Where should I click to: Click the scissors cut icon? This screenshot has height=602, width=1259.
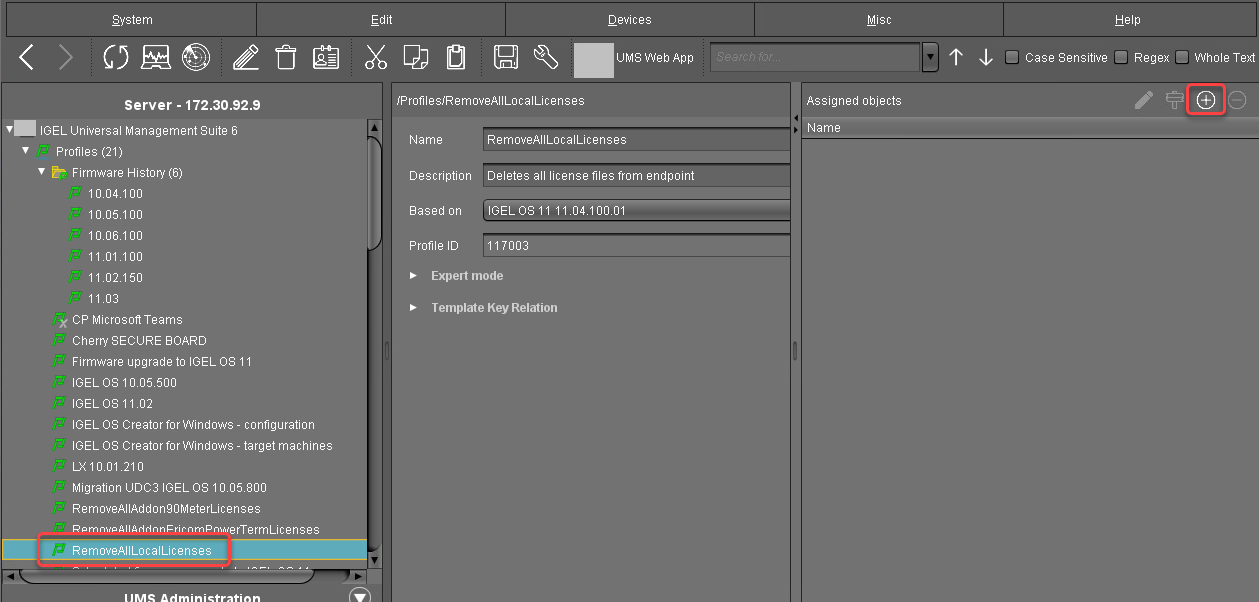pos(375,58)
